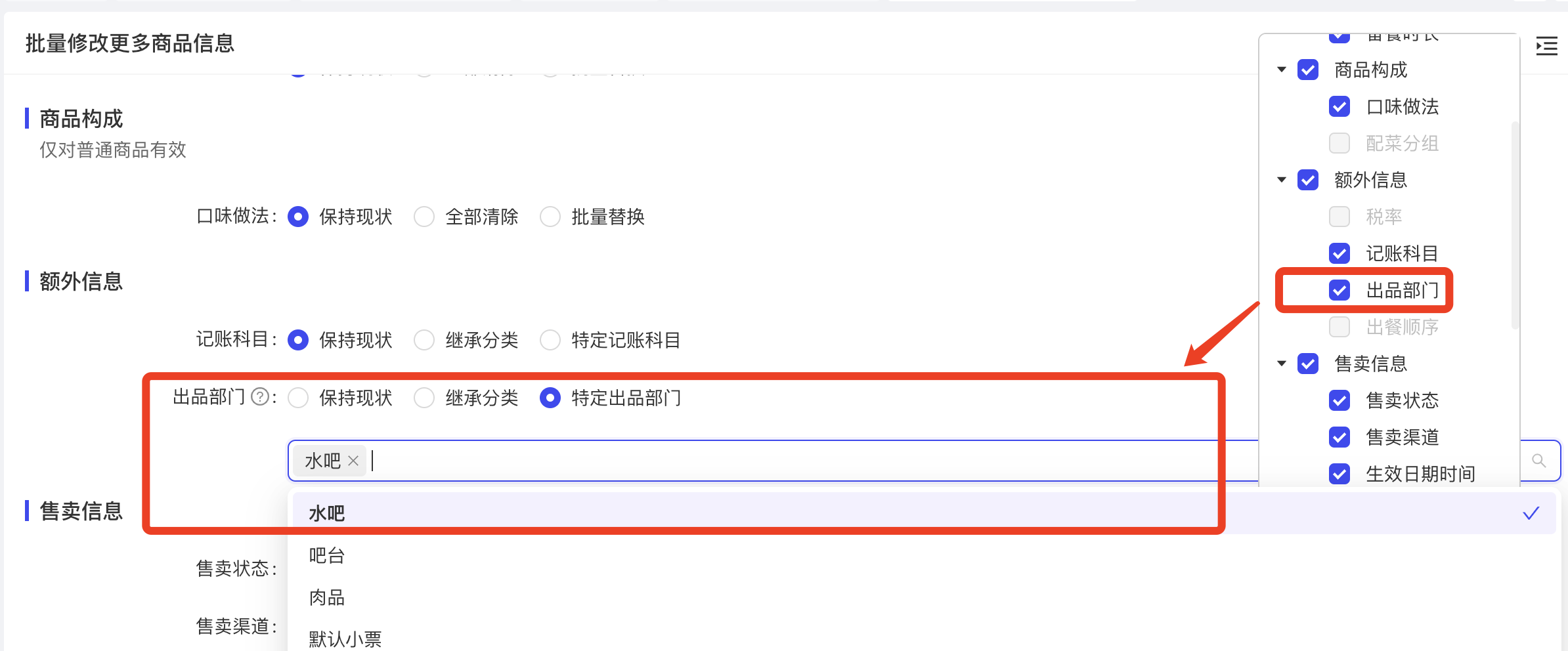
Task: Remove the 水吧 tag using its X
Action: (x=353, y=461)
